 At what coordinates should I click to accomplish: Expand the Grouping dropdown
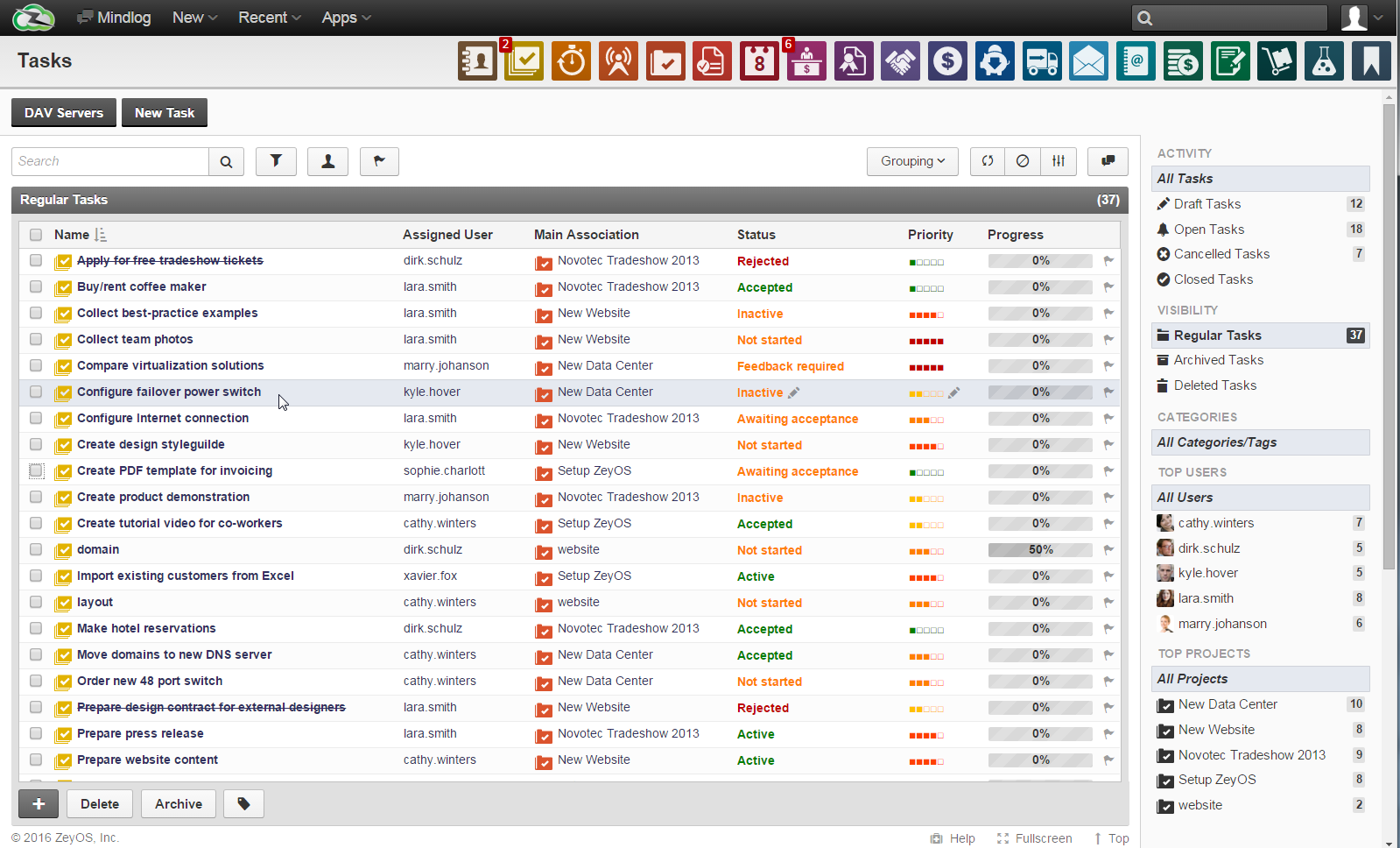coord(912,161)
